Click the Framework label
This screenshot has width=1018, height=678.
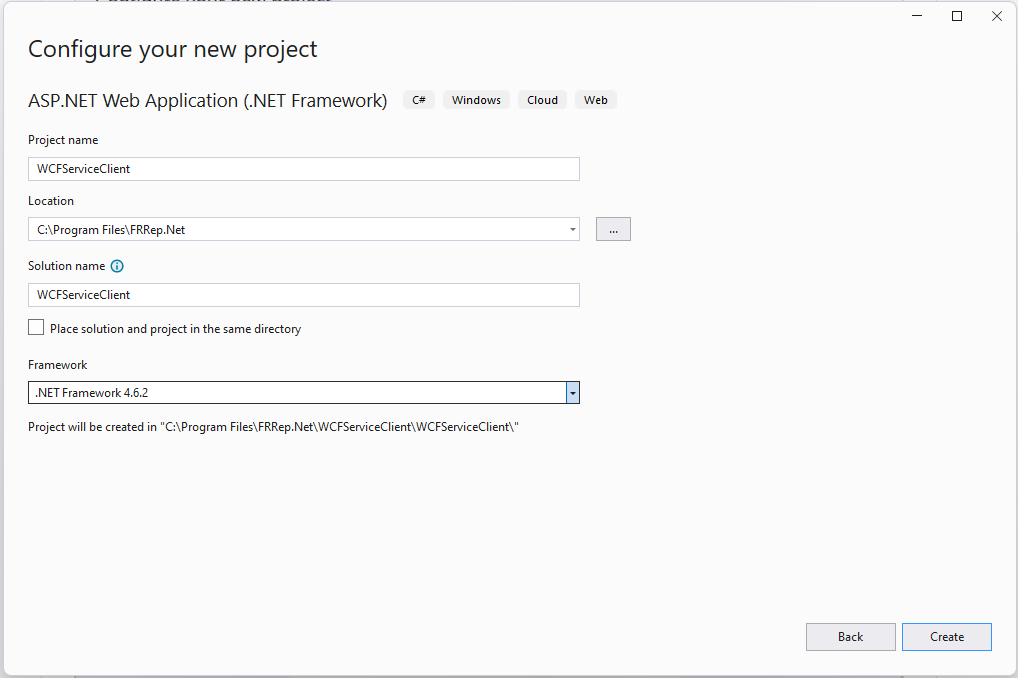click(x=57, y=365)
